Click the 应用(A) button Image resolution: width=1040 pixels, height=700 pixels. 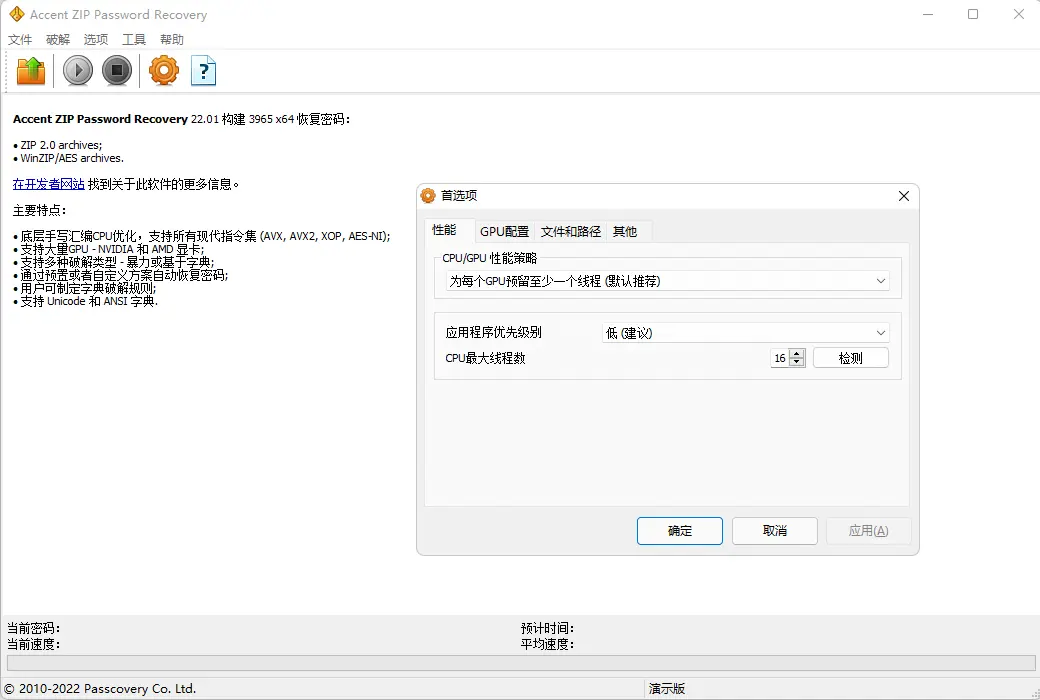869,531
